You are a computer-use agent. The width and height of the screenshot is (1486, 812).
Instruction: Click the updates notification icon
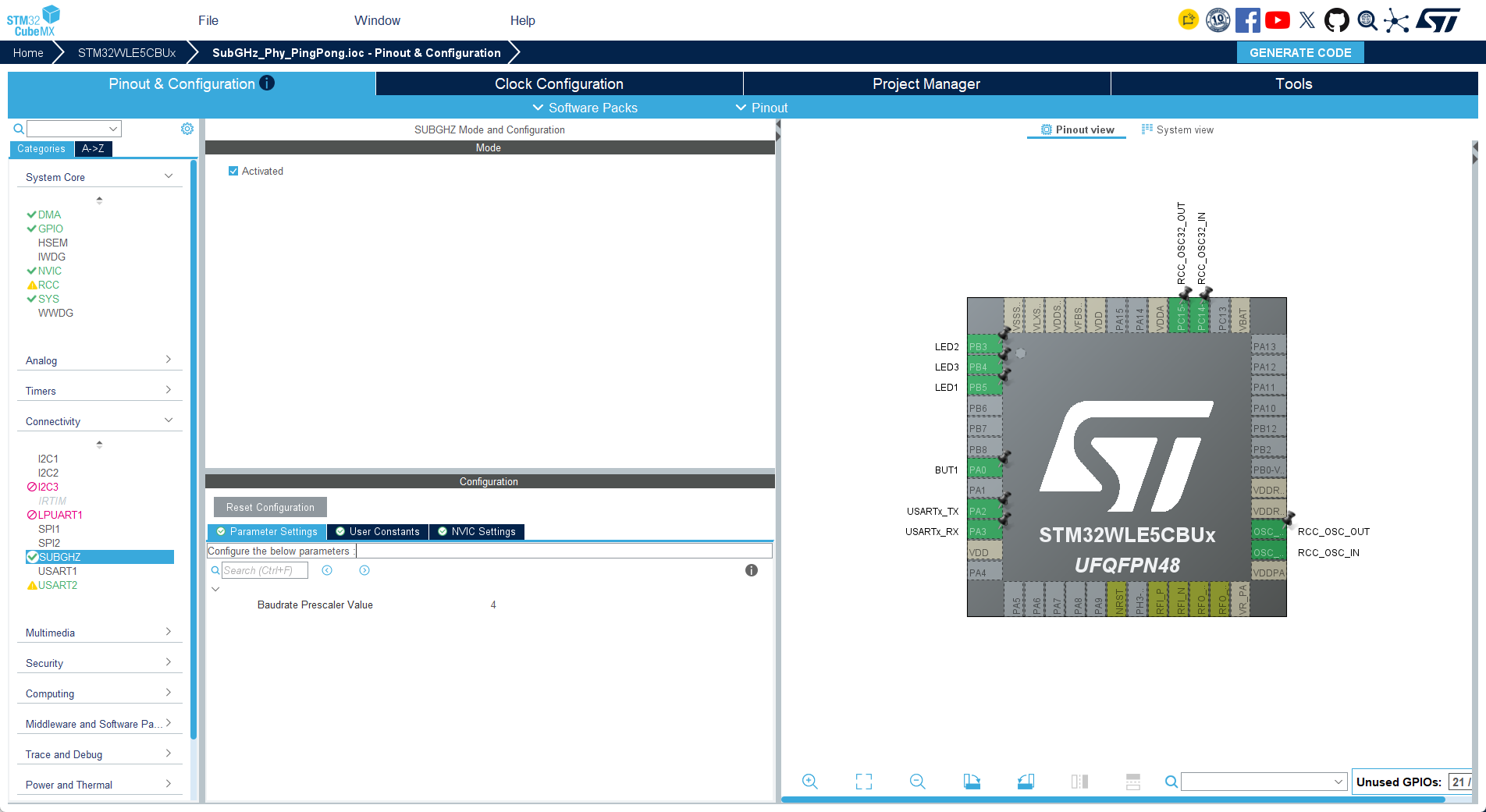tap(1188, 20)
